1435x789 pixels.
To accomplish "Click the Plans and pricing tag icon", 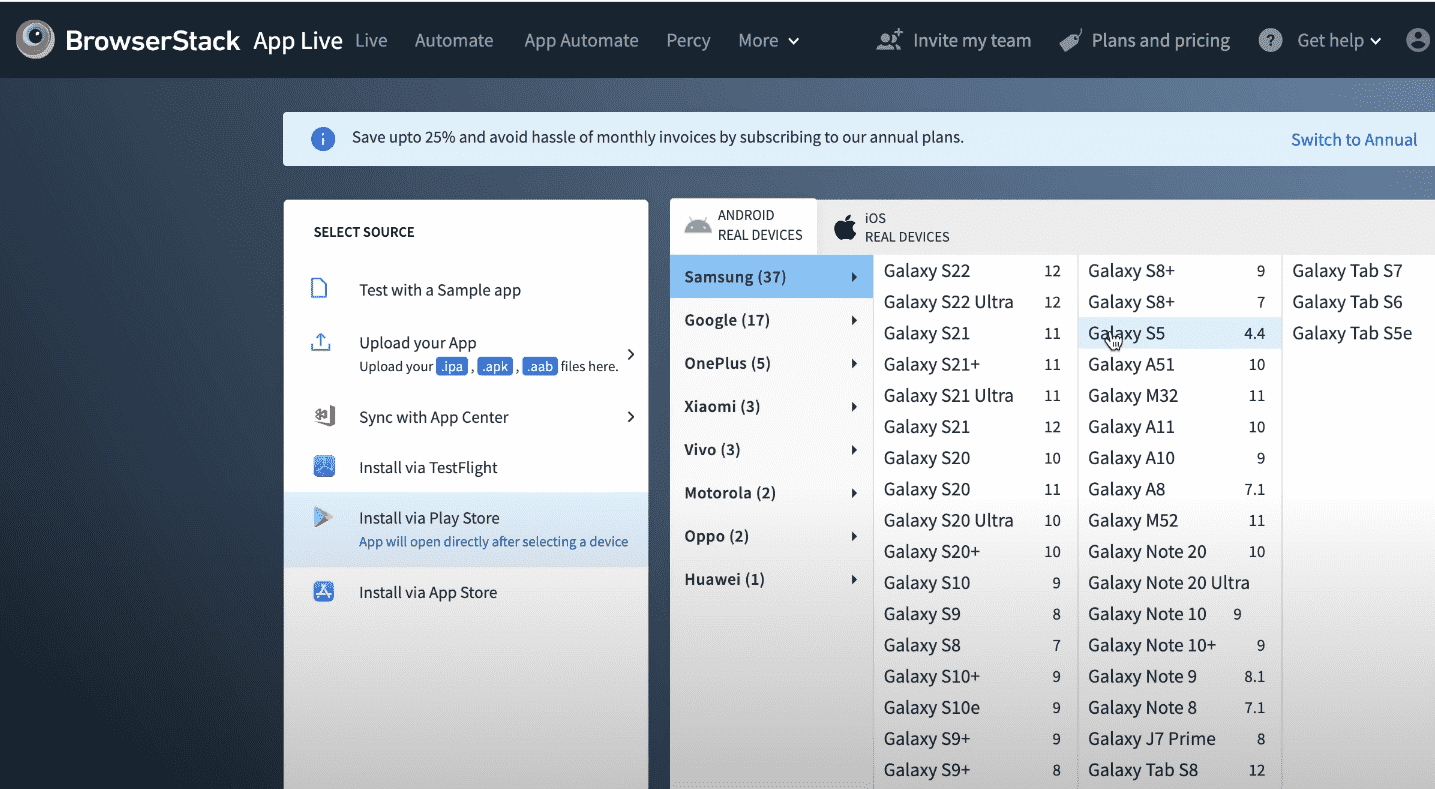I will coord(1070,41).
